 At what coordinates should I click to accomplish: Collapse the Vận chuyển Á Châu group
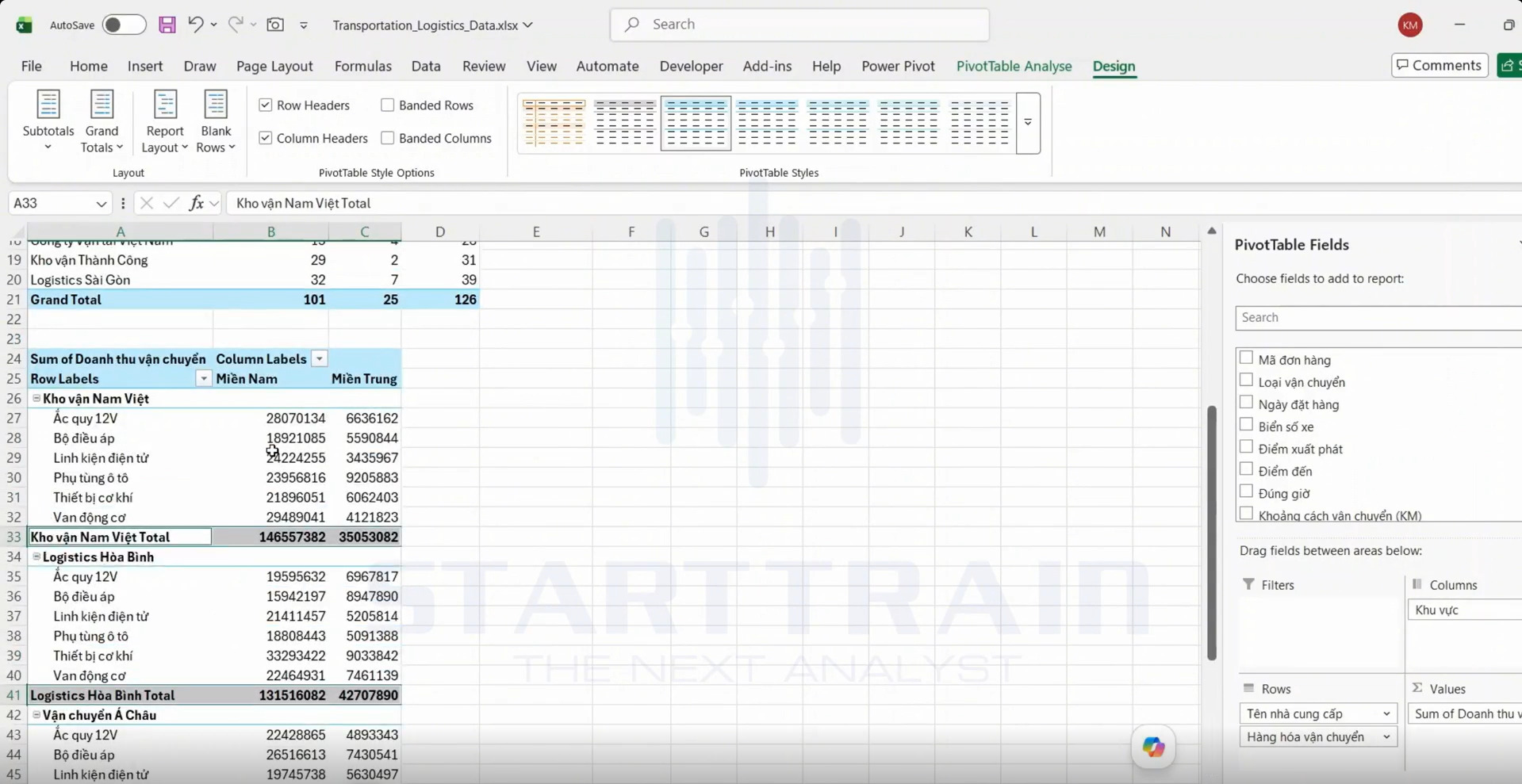click(36, 714)
